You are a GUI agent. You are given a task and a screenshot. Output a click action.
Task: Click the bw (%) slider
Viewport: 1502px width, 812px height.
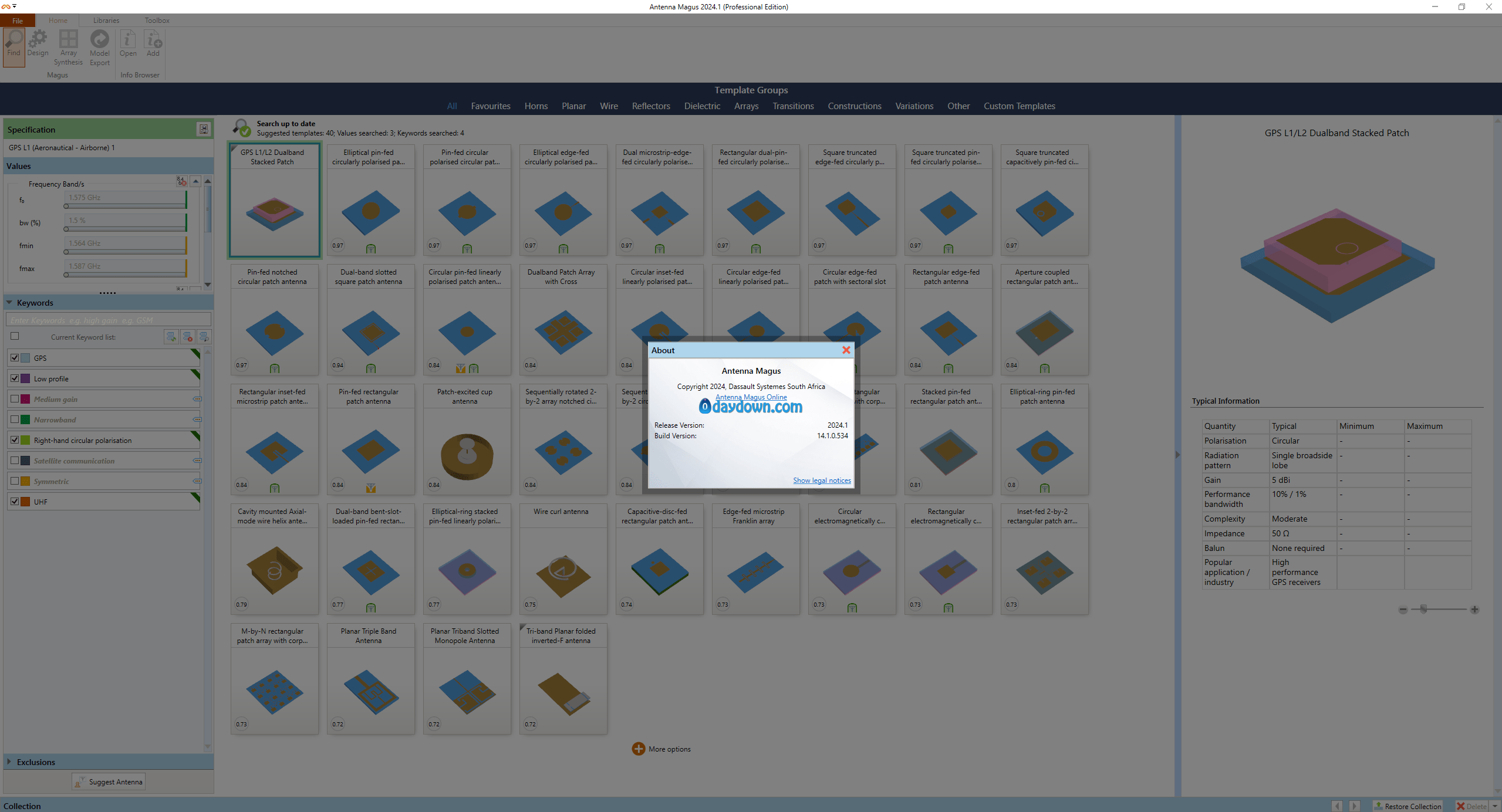point(126,229)
